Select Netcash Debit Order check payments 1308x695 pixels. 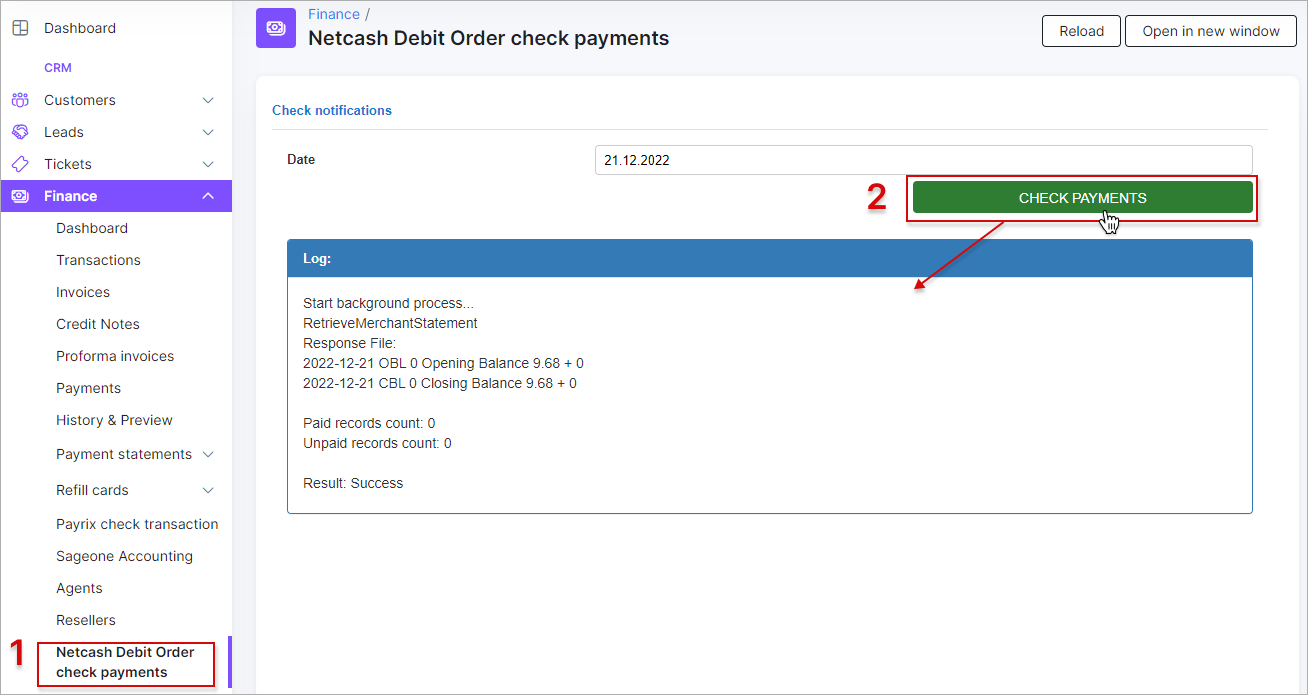point(125,662)
